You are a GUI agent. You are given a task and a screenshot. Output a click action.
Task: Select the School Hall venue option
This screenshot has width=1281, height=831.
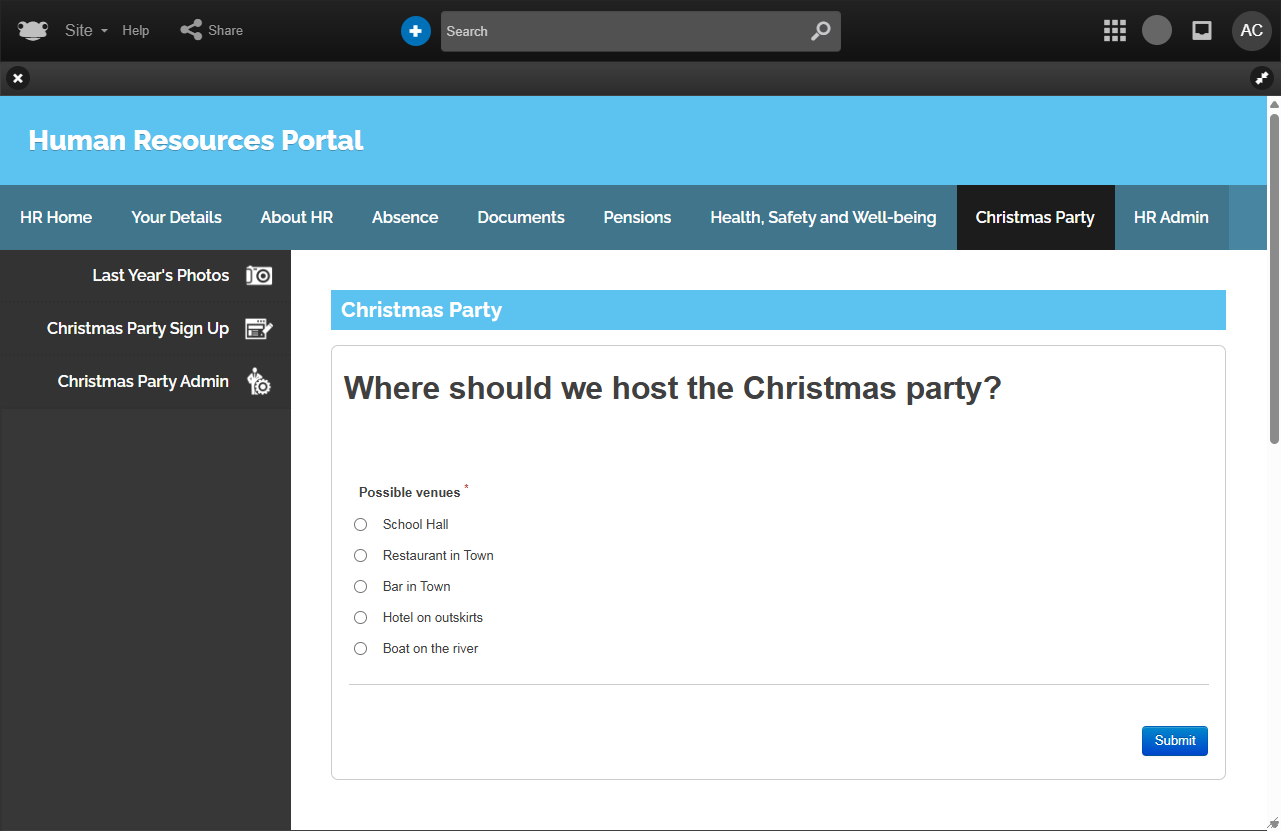(361, 525)
